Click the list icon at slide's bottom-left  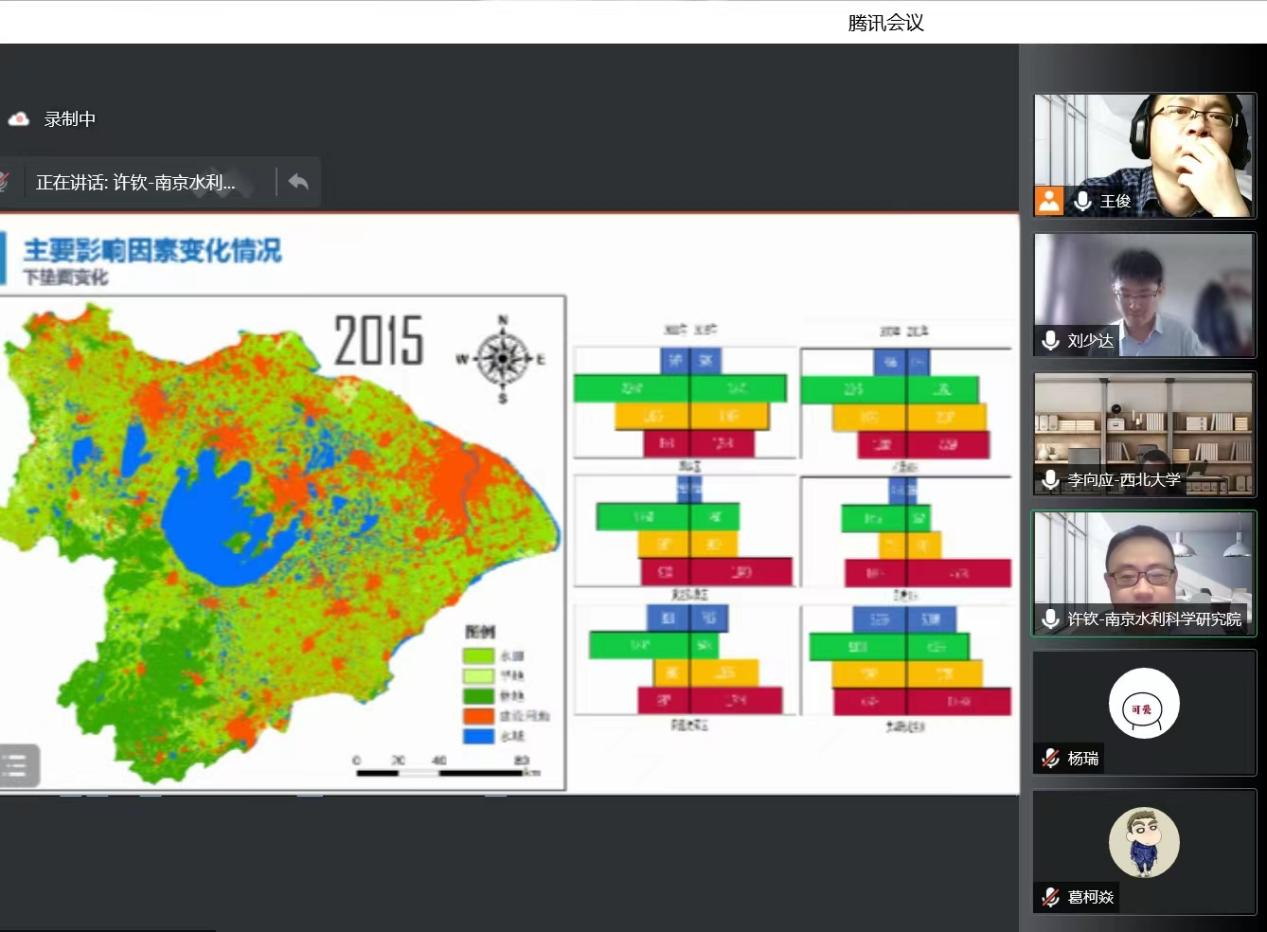(16, 766)
